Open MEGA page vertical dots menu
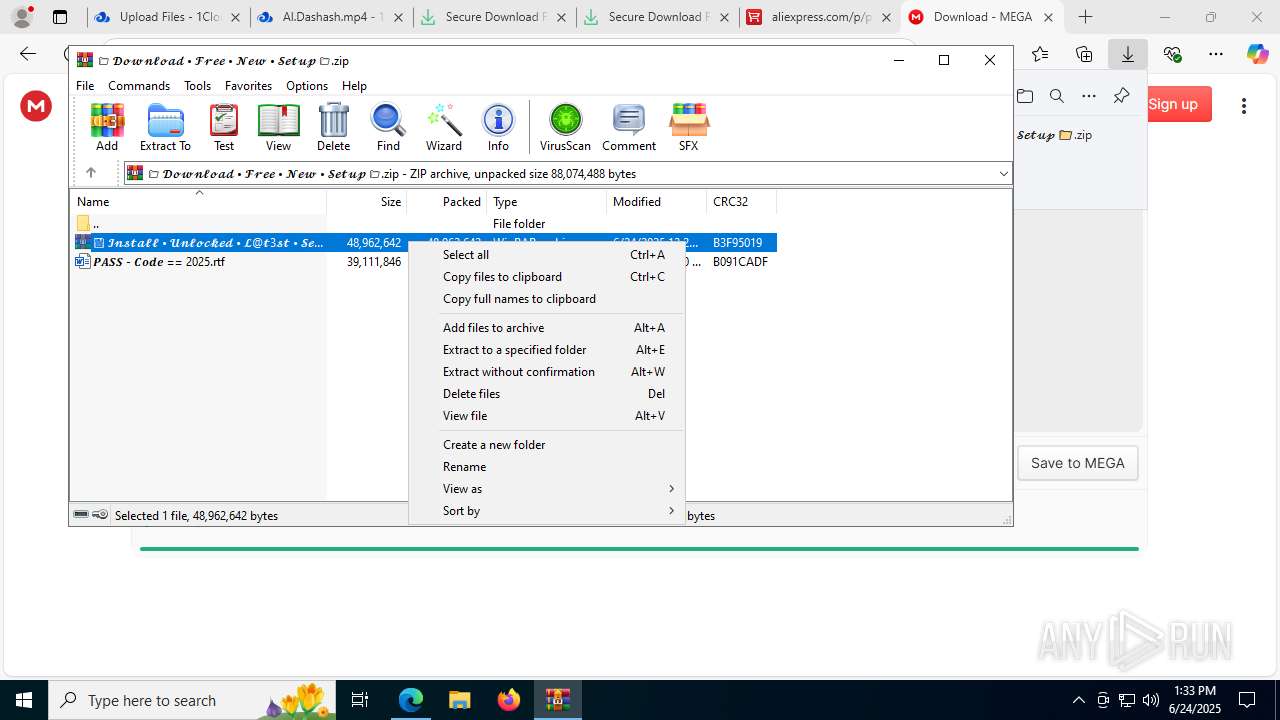The image size is (1280, 720). [1244, 105]
